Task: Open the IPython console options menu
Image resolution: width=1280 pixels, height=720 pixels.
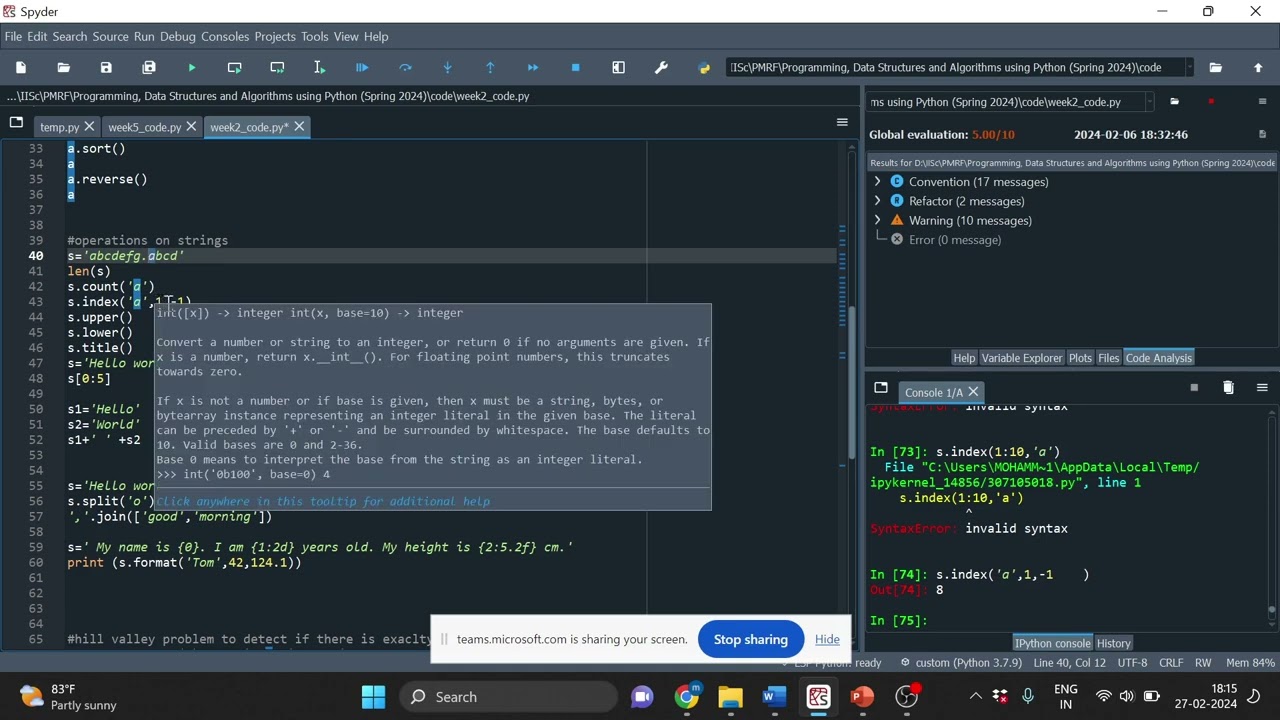Action: point(1262,388)
